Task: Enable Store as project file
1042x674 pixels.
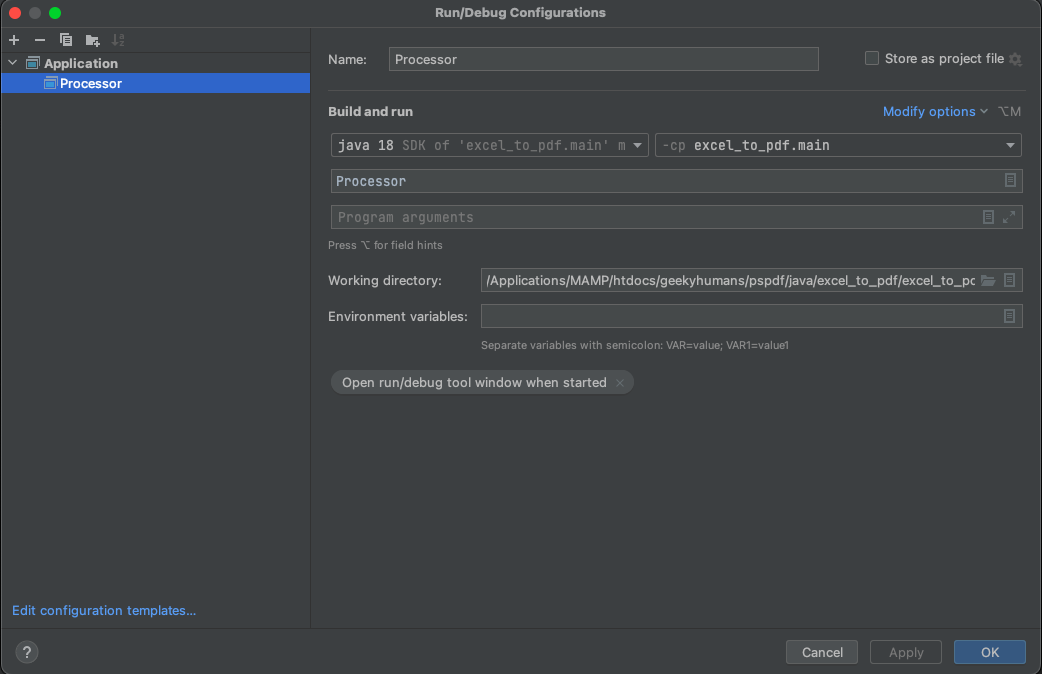Action: pos(871,58)
